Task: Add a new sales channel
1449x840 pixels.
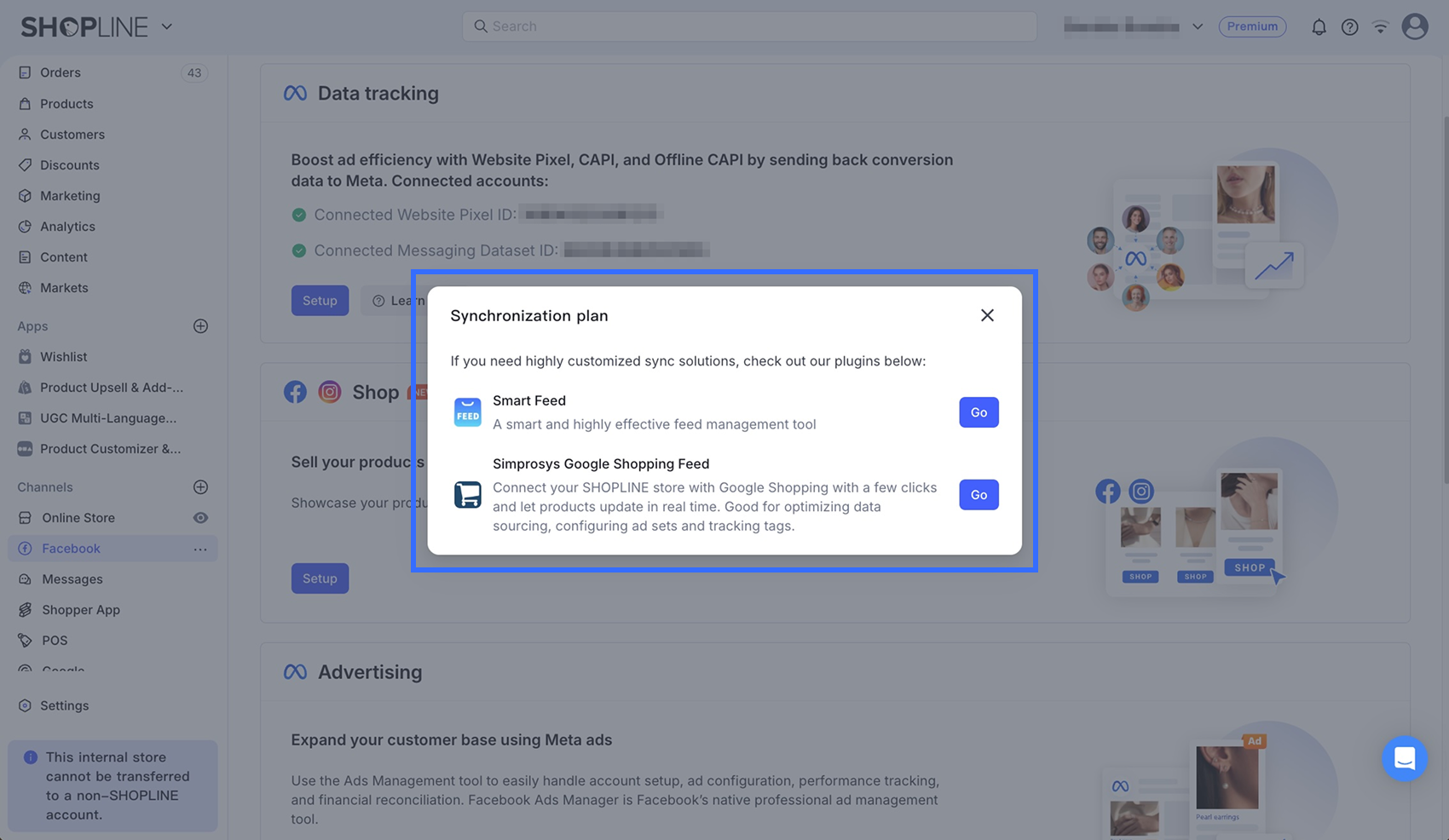Action: [x=200, y=487]
